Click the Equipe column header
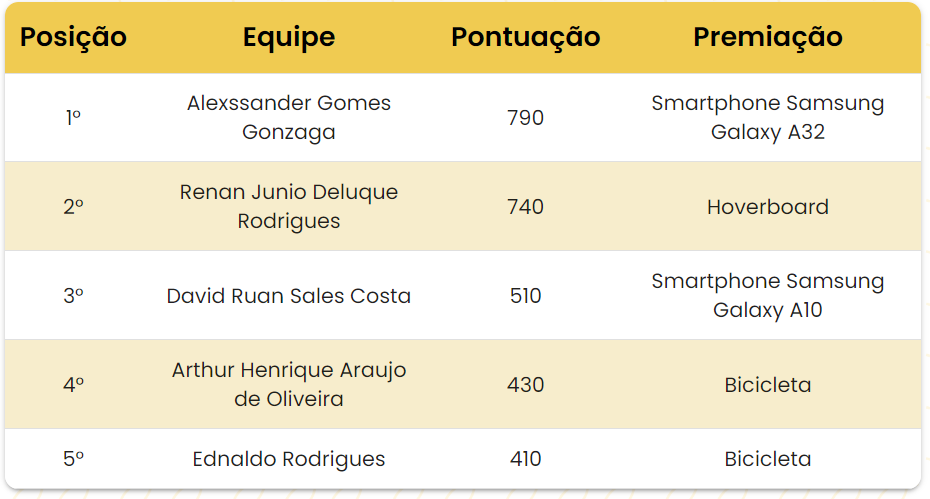Viewport: 930px width, 499px height. click(289, 37)
